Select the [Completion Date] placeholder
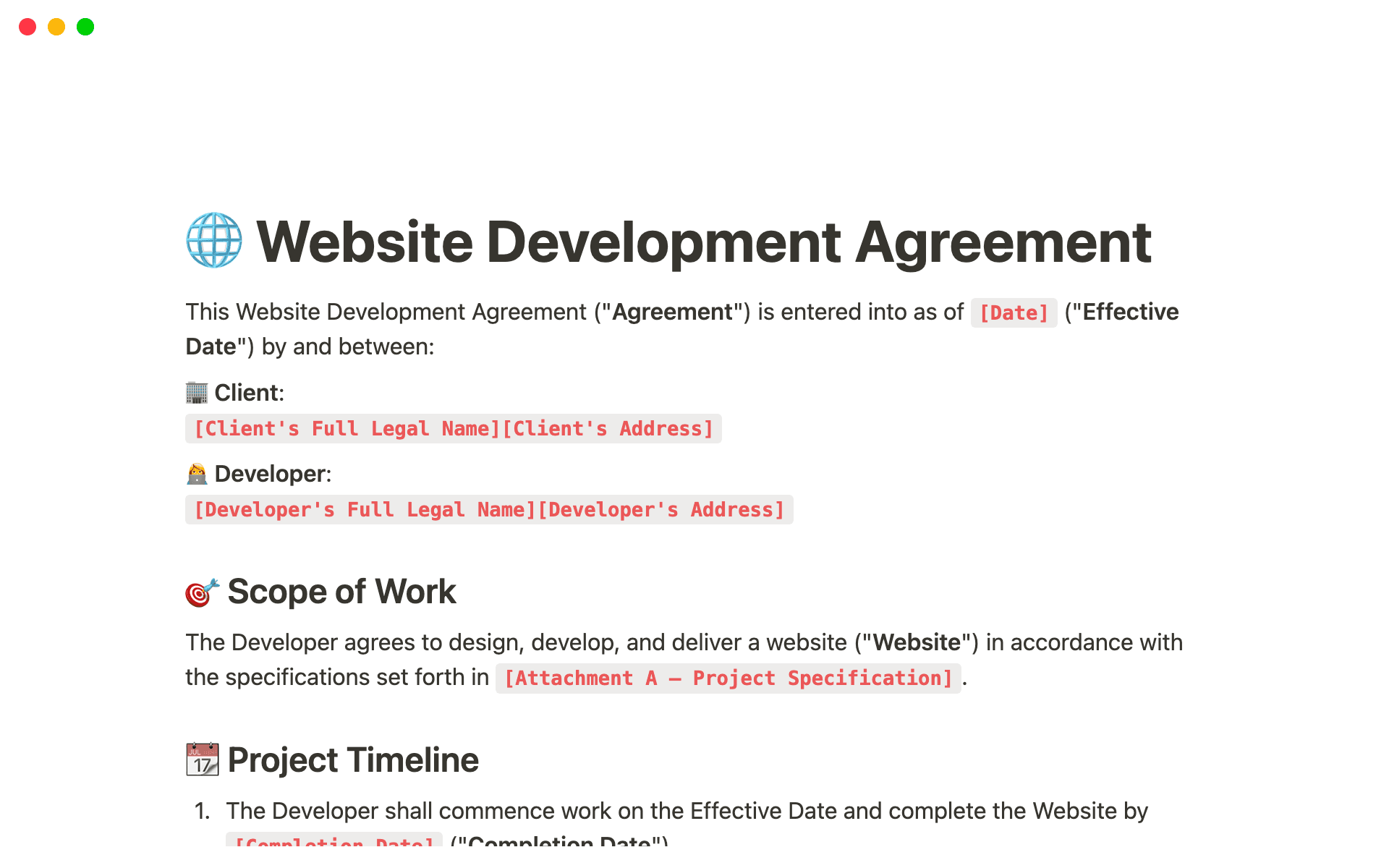Screen dimensions: 1389x868 click(331, 843)
